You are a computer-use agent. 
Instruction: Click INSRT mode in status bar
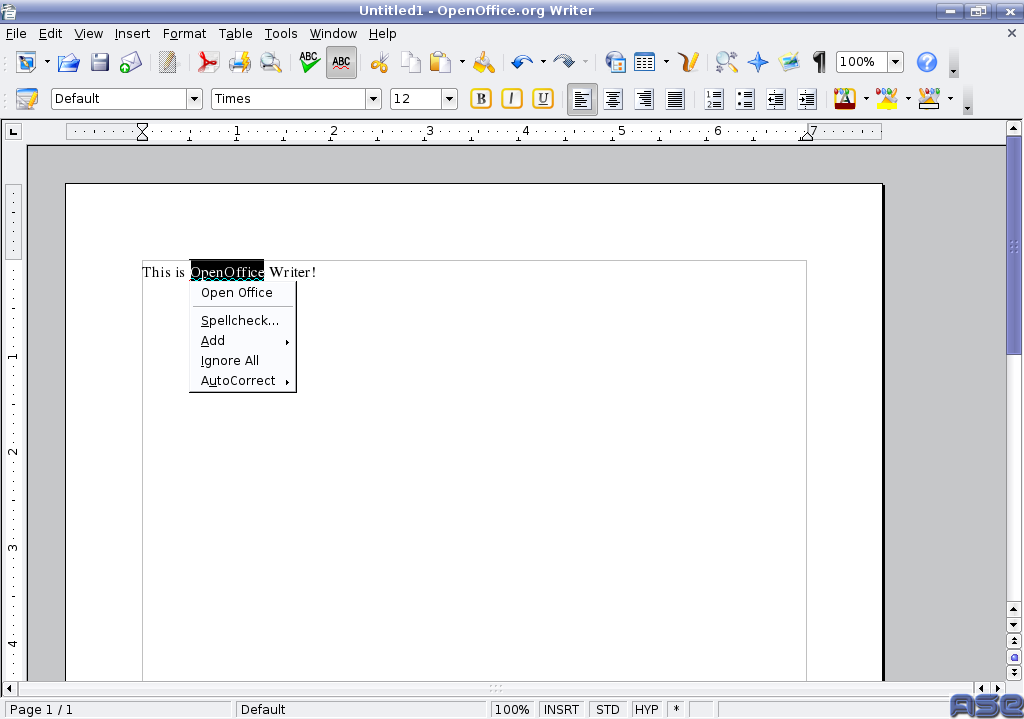[561, 709]
